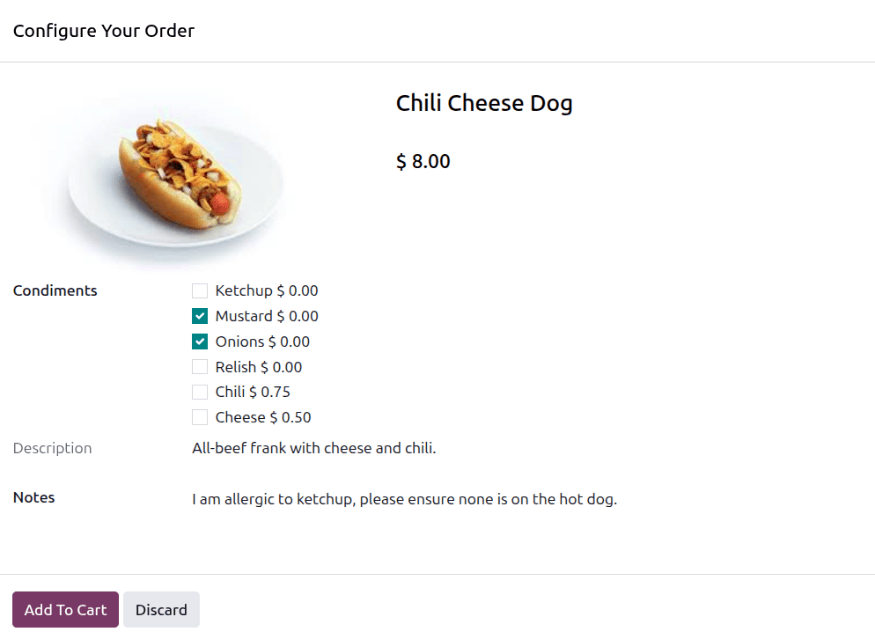This screenshot has height=639, width=875.
Task: Add Cheese topping by checking its box
Action: [x=200, y=417]
